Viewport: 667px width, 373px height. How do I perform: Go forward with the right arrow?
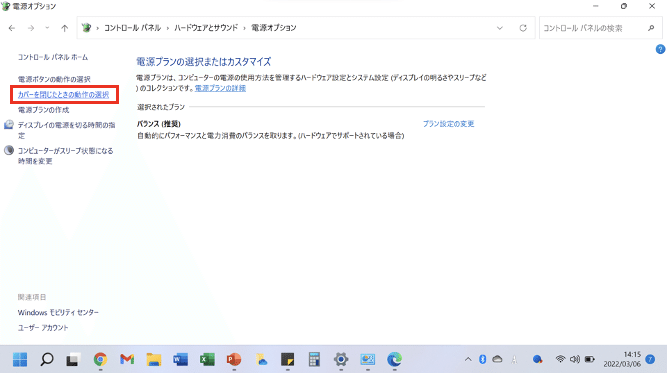(x=31, y=28)
